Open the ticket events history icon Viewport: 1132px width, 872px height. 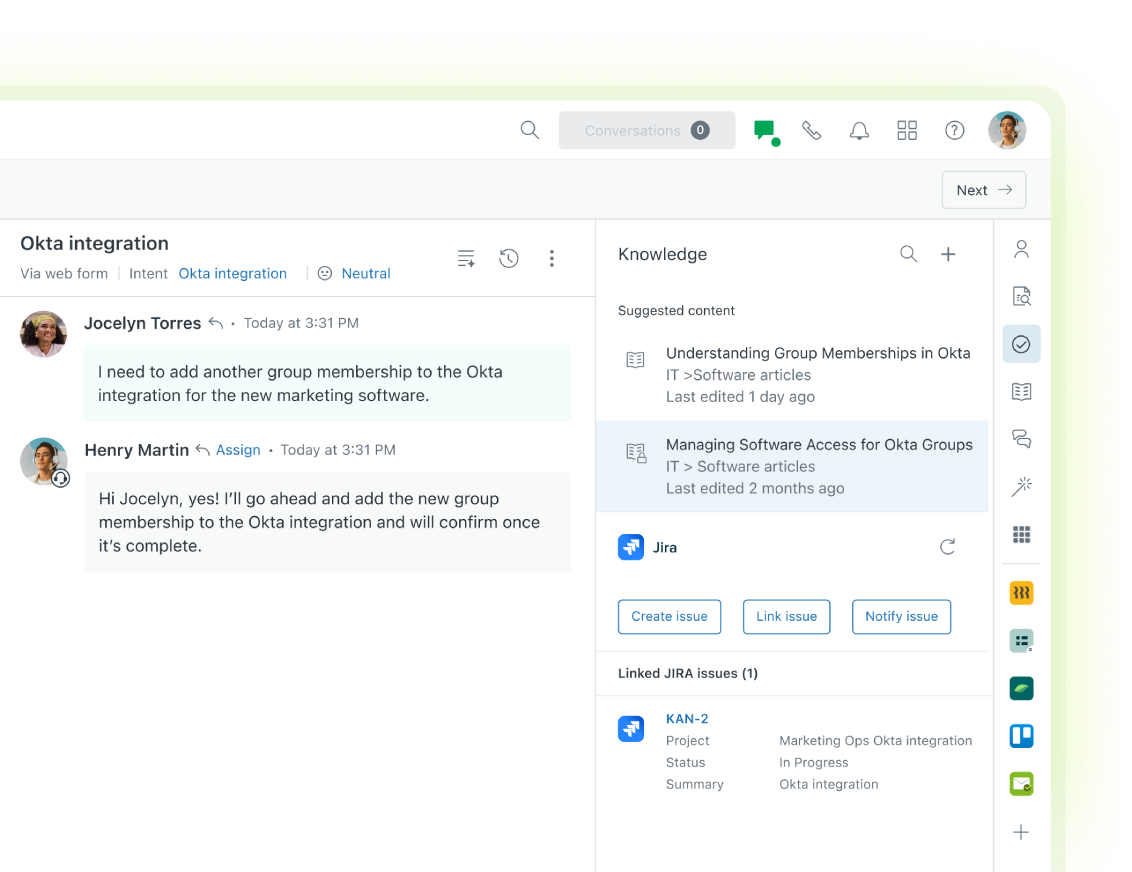509,258
